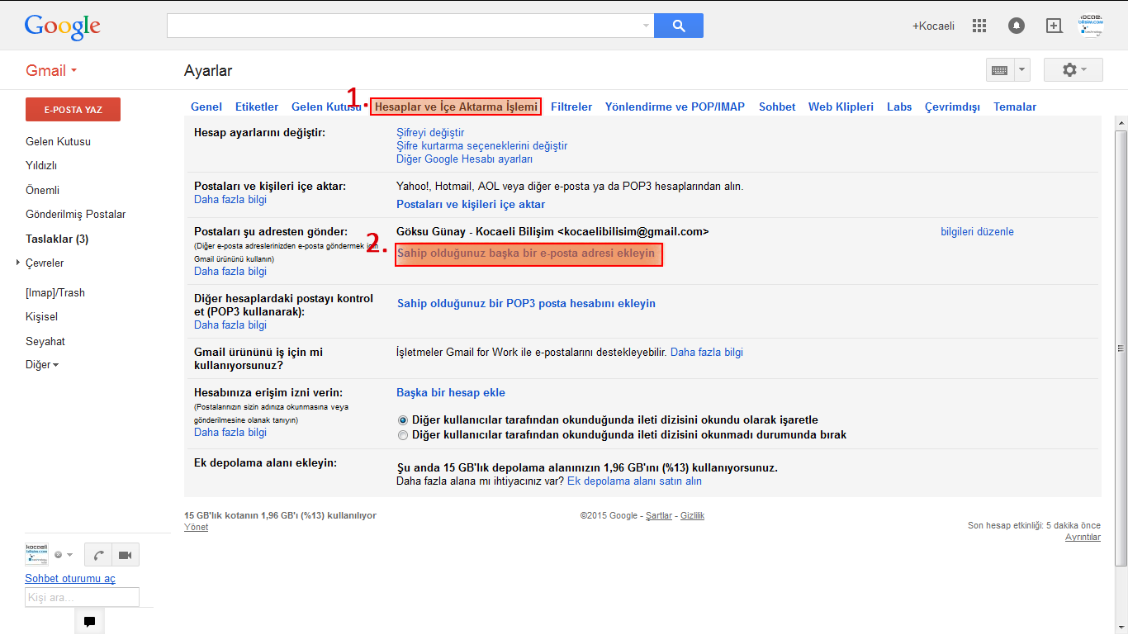
Task: Select mark conversation as read option
Action: pyautogui.click(x=403, y=420)
